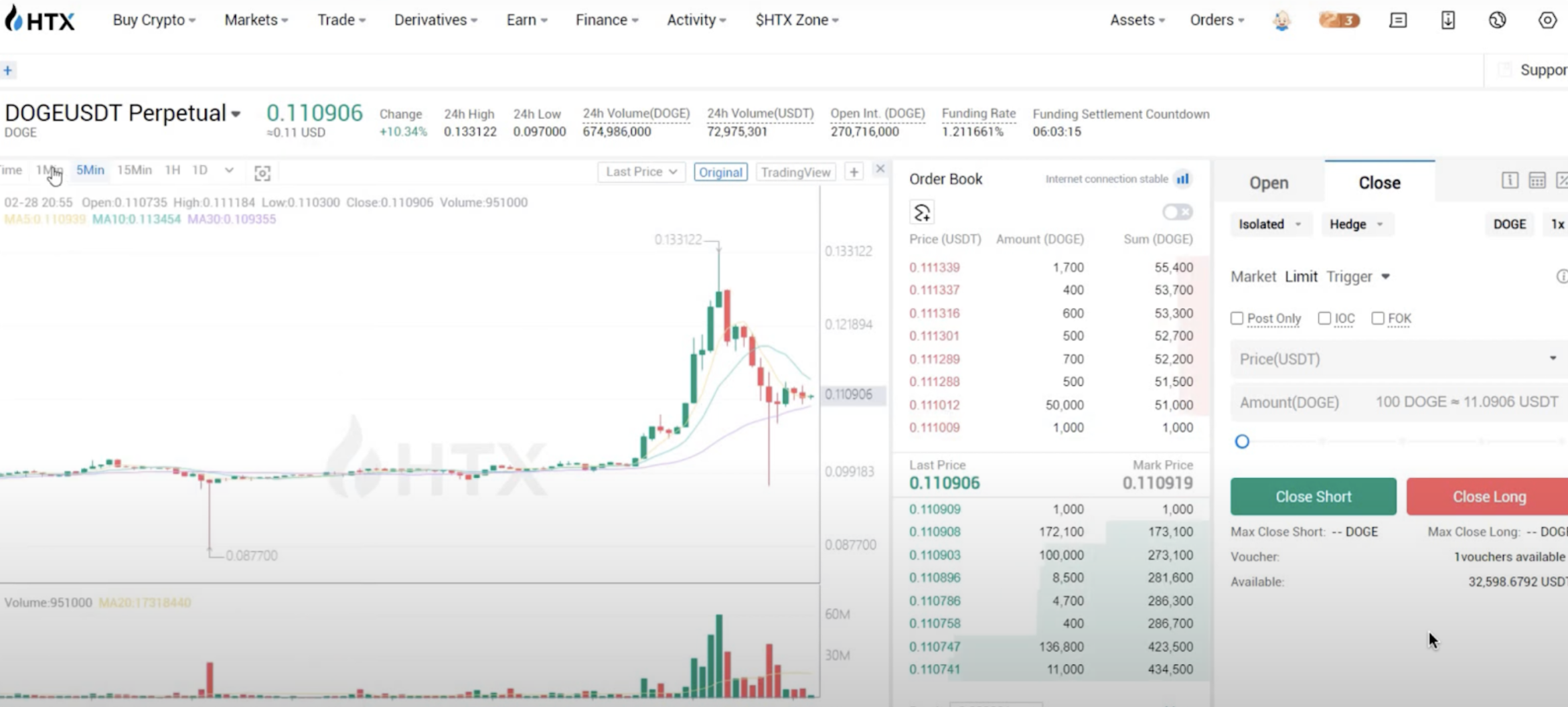Select the Trigger order type

click(1349, 277)
